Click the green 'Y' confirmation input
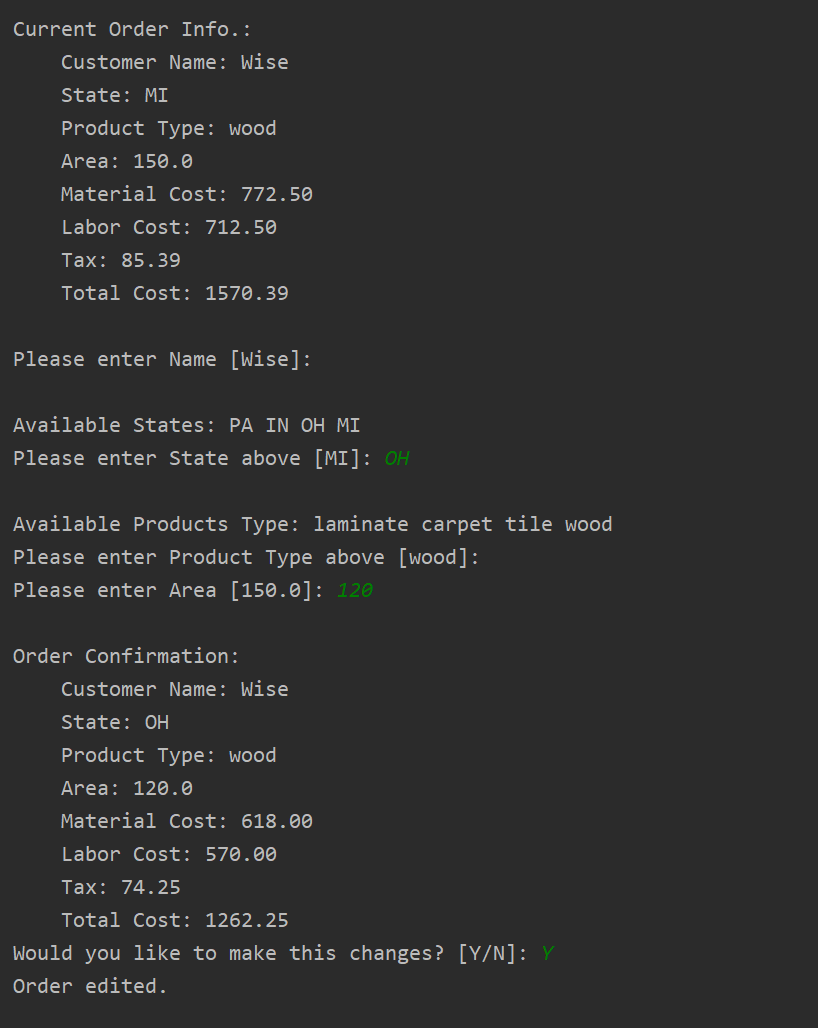This screenshot has height=1028, width=818. click(x=547, y=953)
